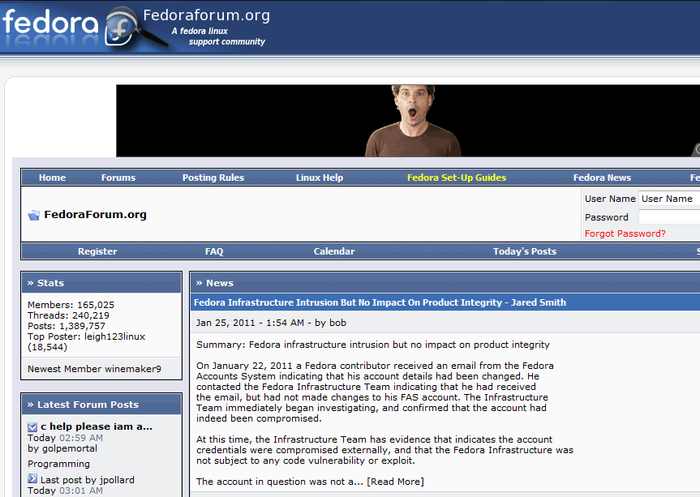Focus the Password input field
Screen dimensions: 700x497
(669, 217)
